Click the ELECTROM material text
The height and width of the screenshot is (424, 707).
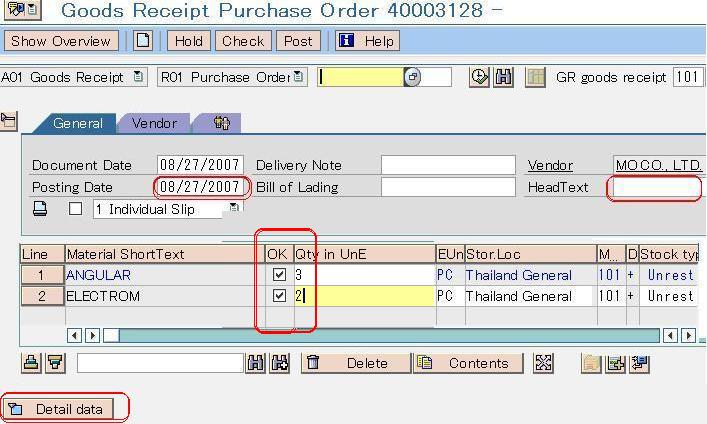click(103, 296)
